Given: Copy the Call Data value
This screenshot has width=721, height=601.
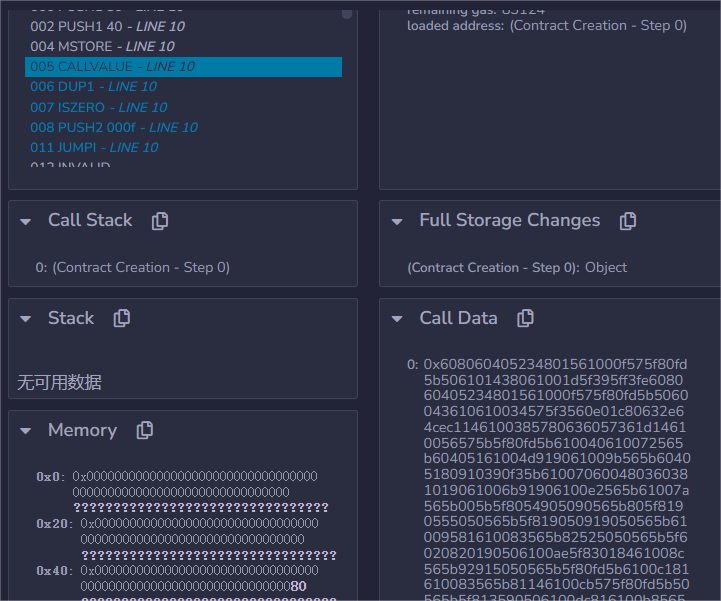Looking at the screenshot, I should [525, 318].
